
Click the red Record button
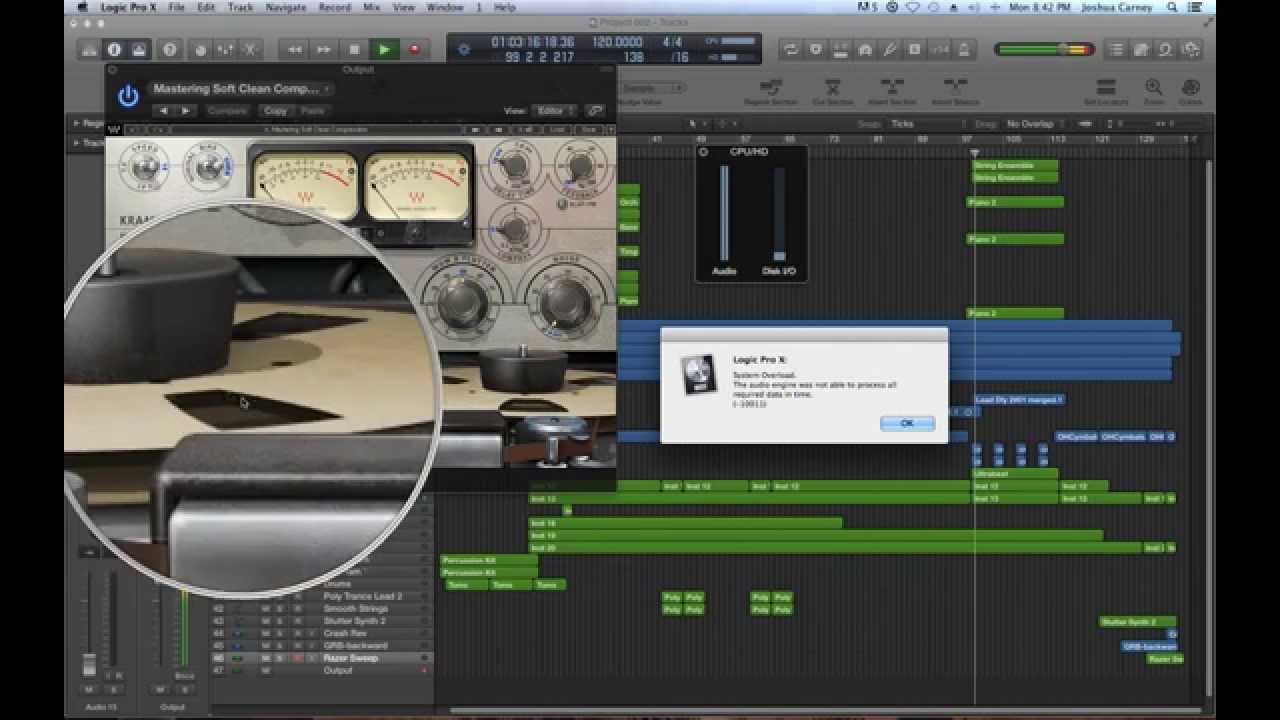[x=413, y=49]
